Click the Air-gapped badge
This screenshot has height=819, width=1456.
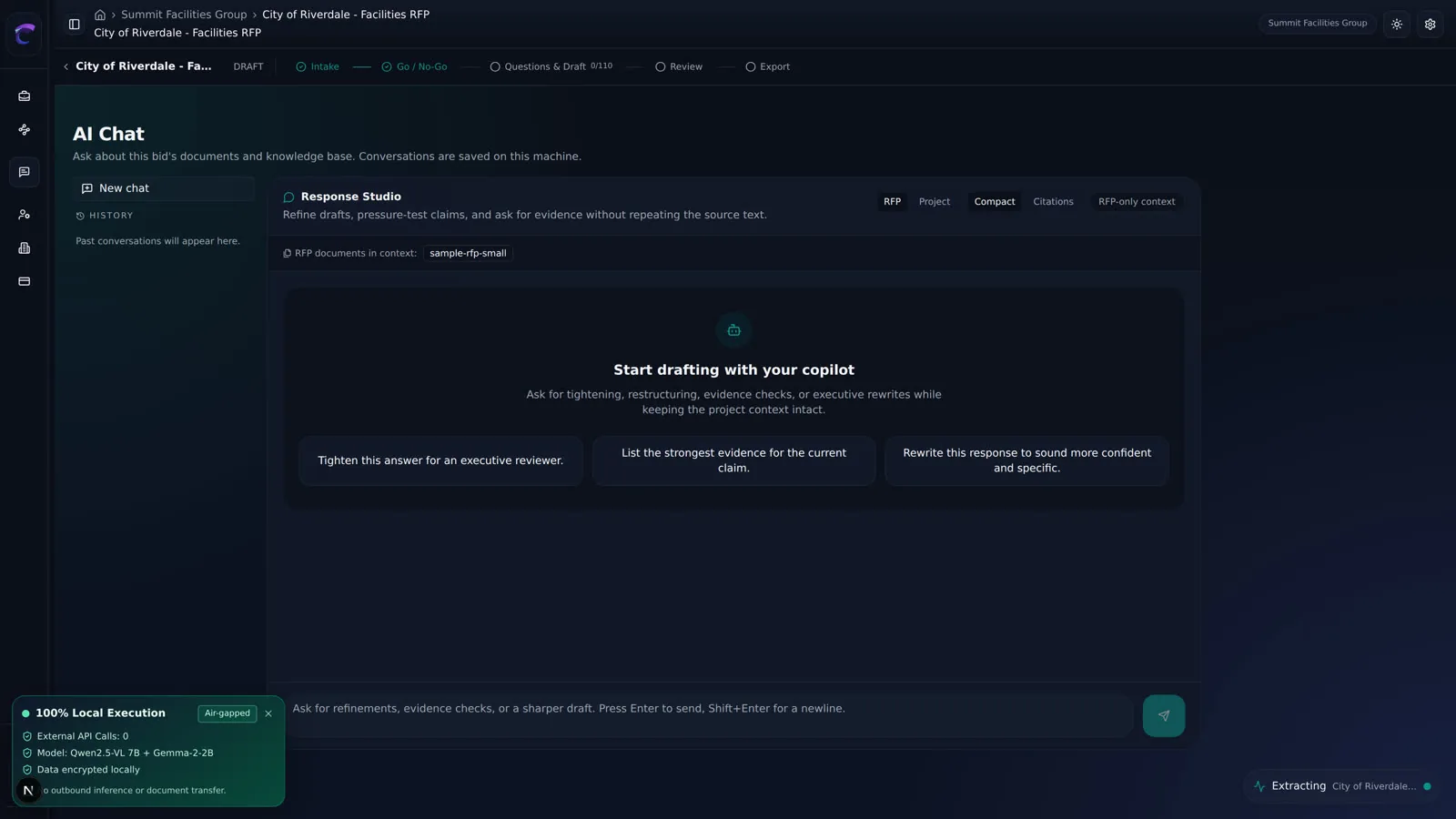click(227, 713)
